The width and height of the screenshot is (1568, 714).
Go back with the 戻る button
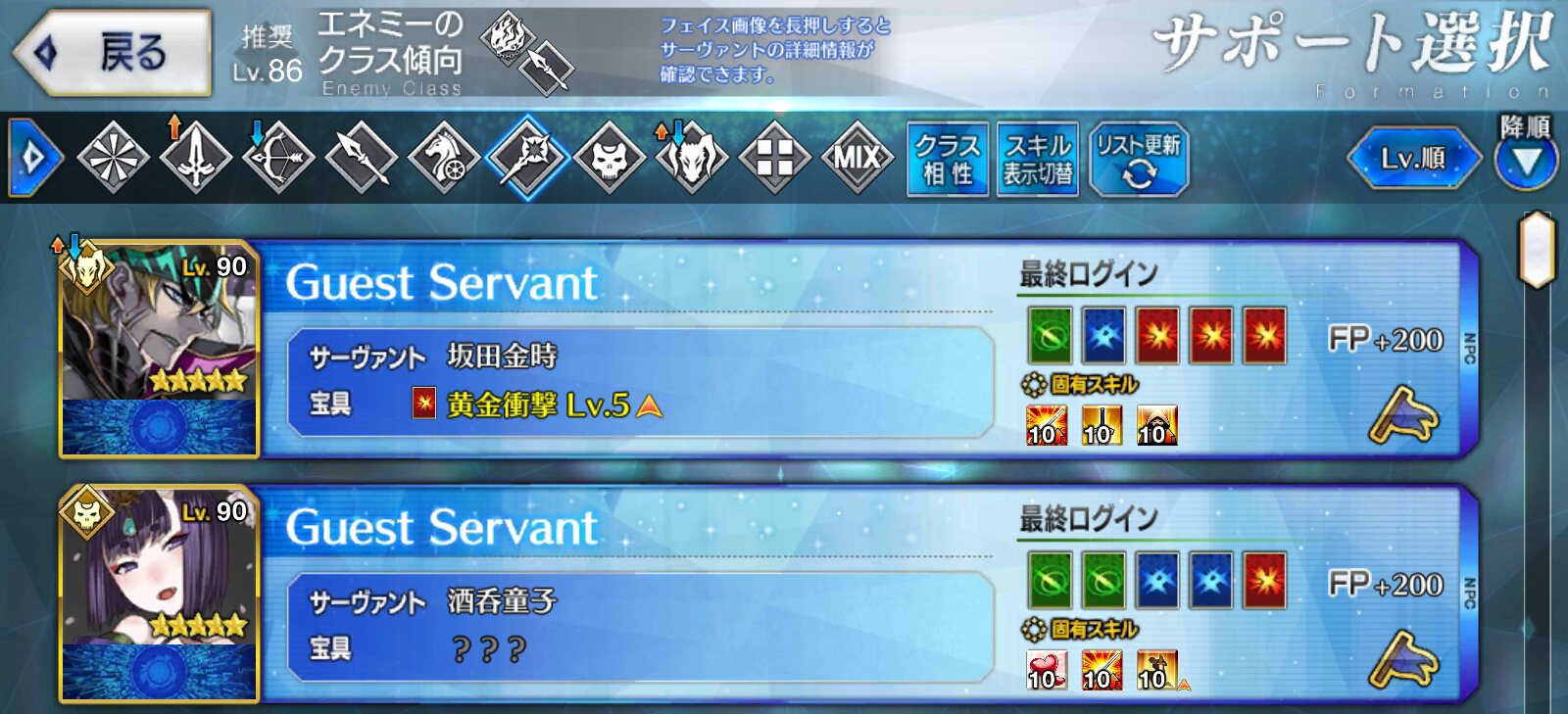[x=113, y=53]
